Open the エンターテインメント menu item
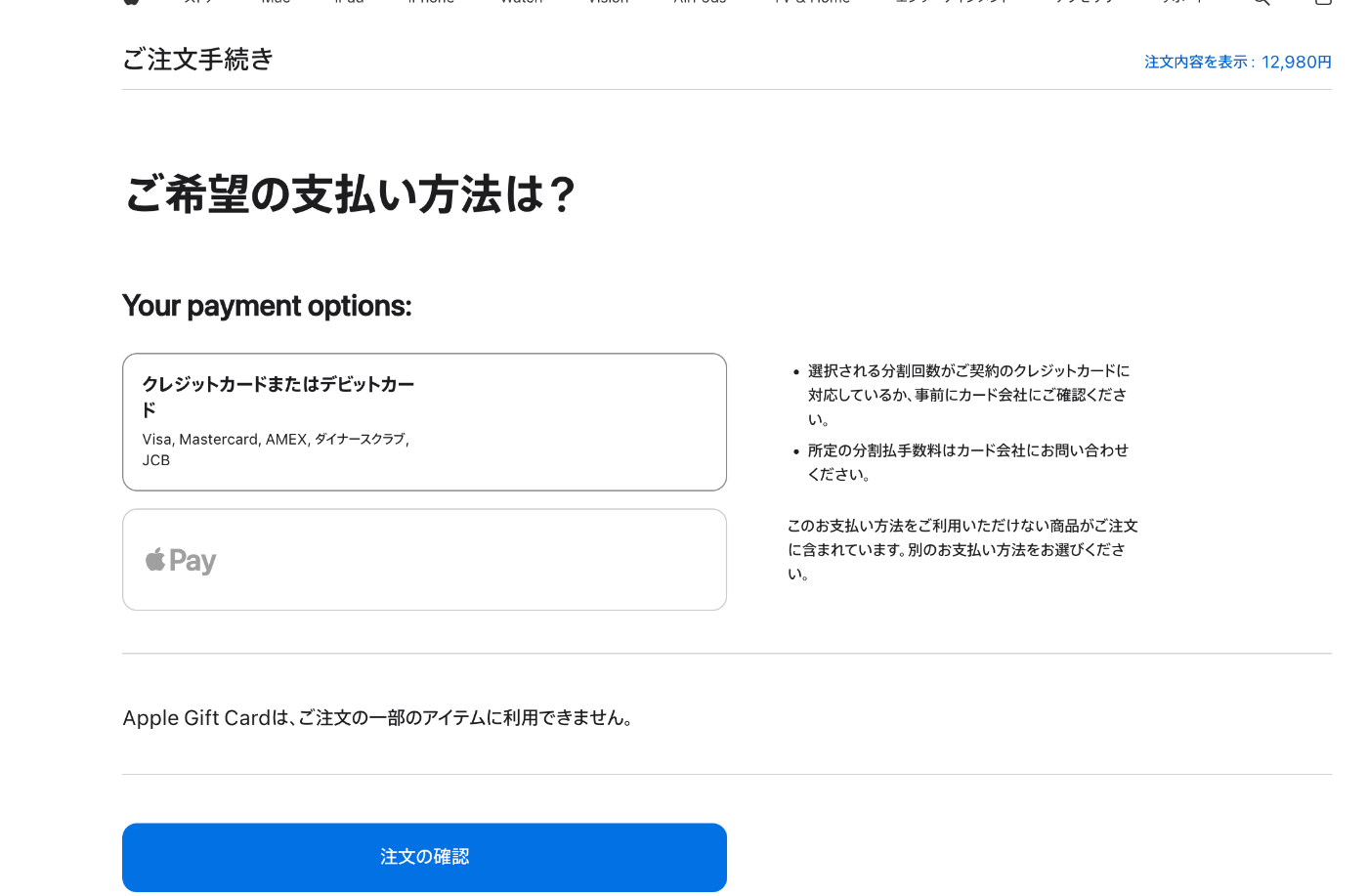The height and width of the screenshot is (896, 1368). [x=950, y=2]
